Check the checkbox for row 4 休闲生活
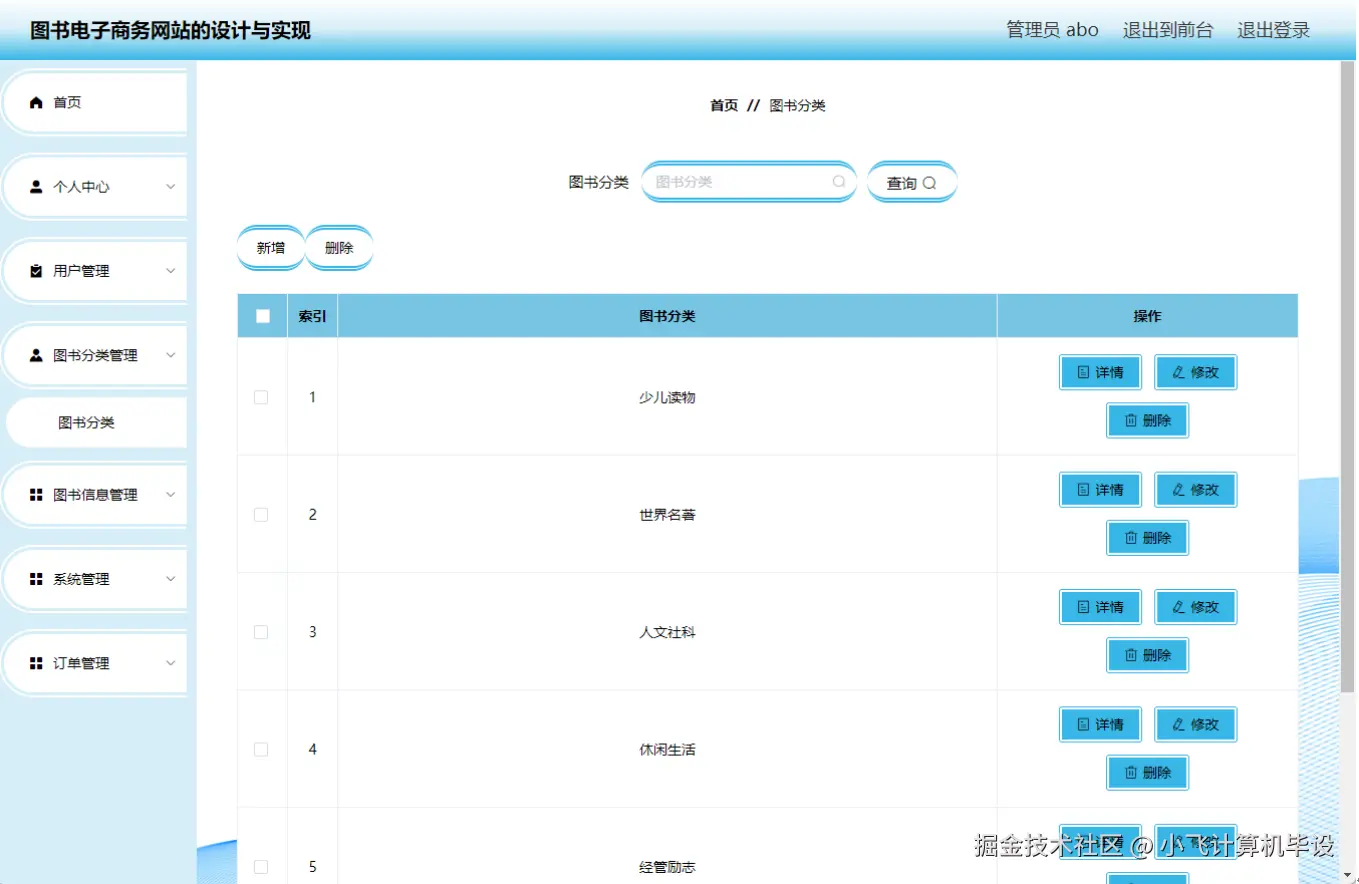Viewport: 1359px width, 884px height. [261, 749]
